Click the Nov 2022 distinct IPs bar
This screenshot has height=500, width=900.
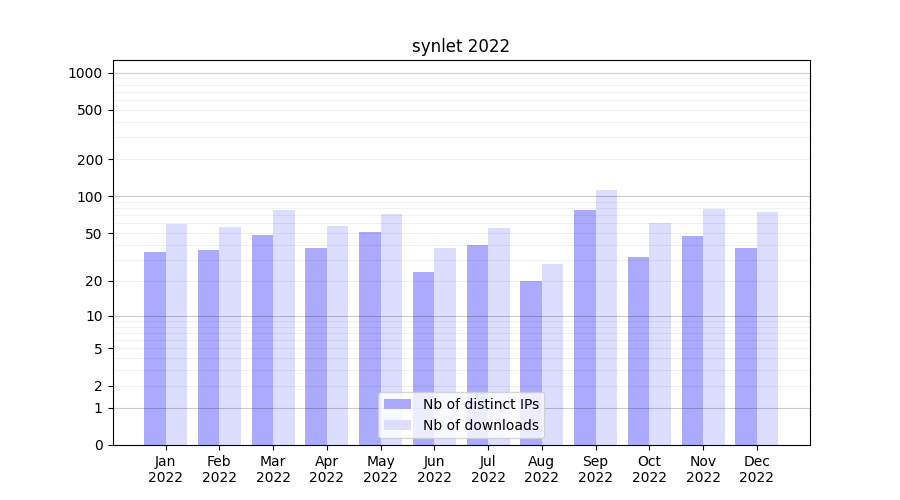point(692,340)
